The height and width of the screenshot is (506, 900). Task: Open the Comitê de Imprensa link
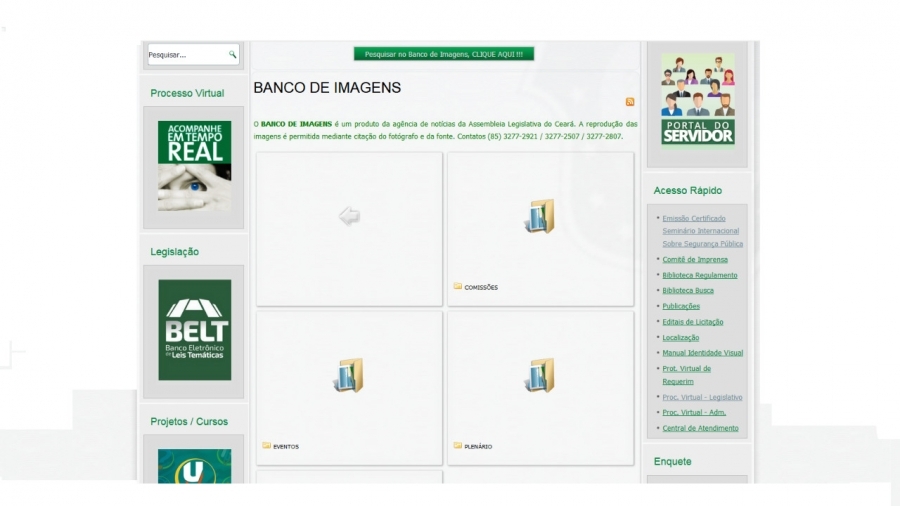click(x=694, y=260)
